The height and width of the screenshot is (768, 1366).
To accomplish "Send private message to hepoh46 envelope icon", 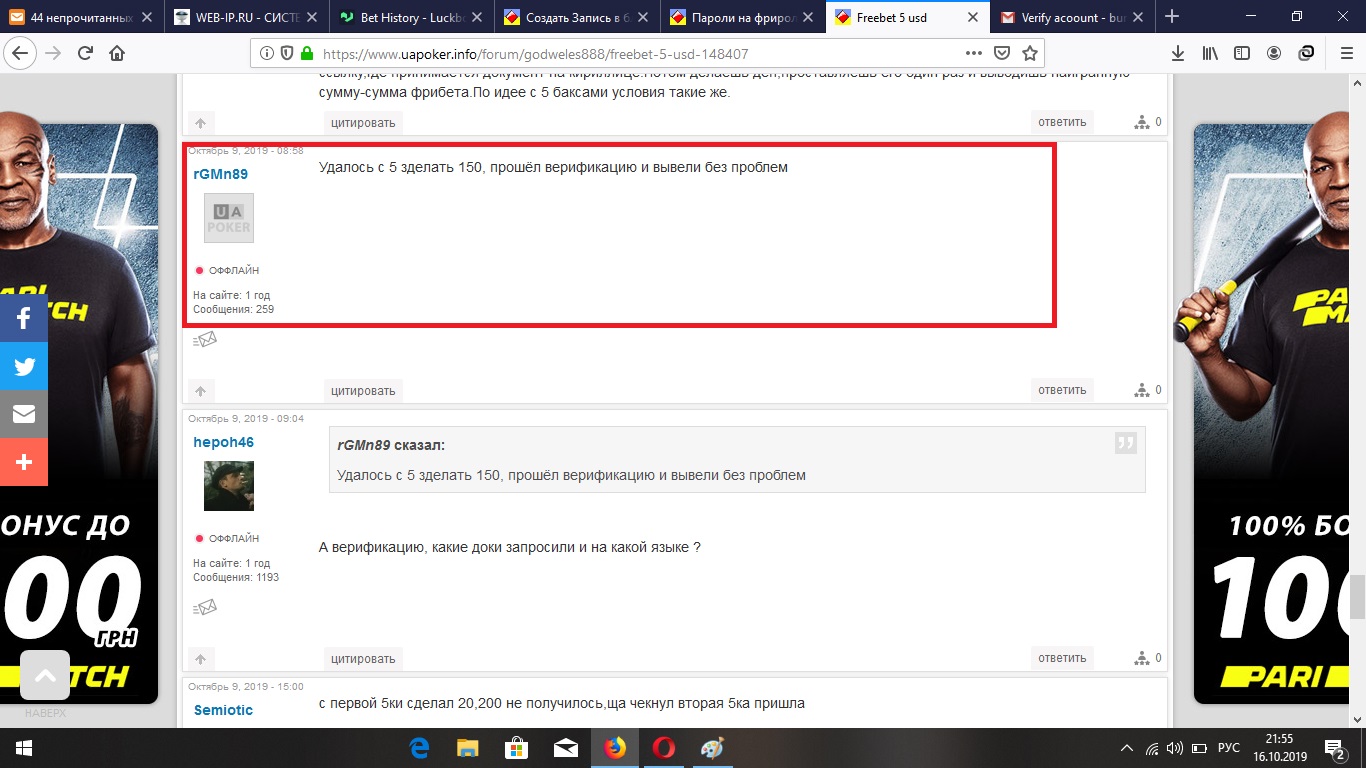I will click(204, 607).
